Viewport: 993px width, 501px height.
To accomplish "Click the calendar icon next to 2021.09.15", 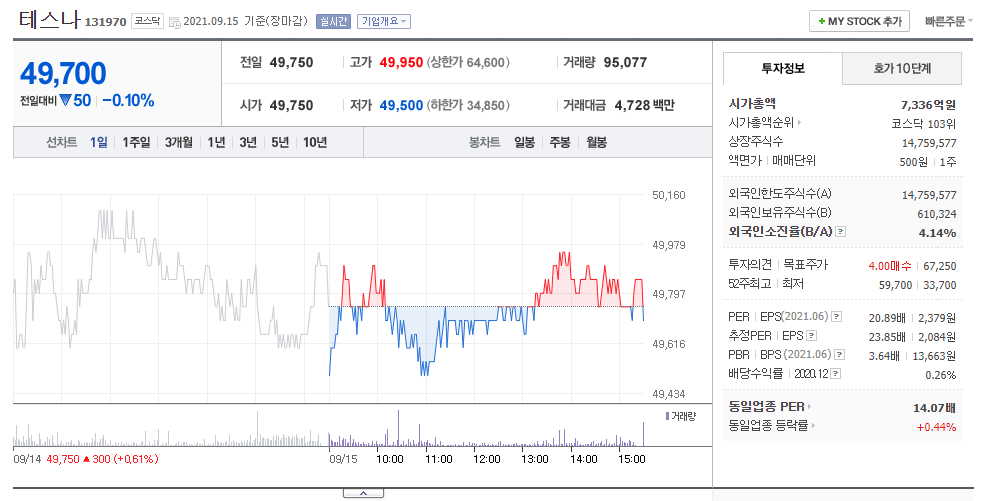I will 174,23.
